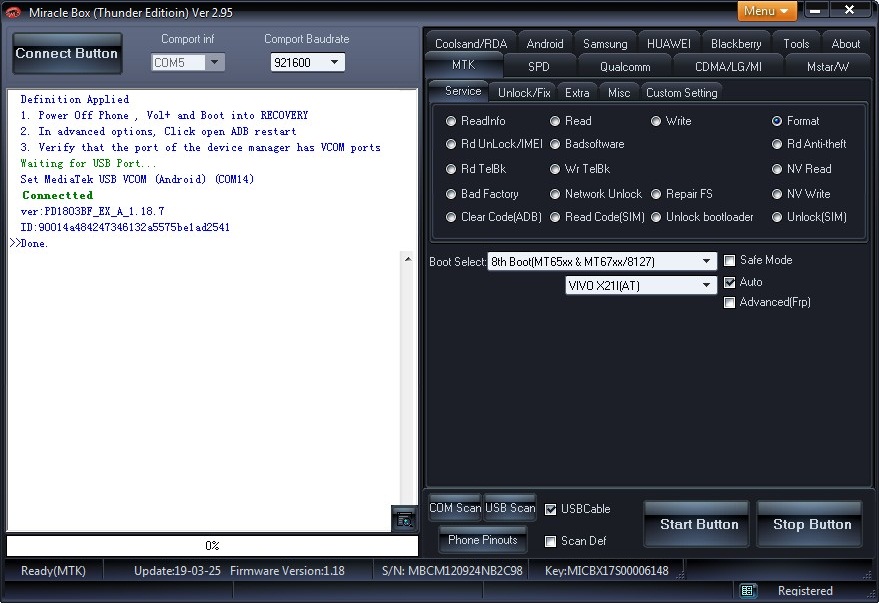Click the Connected log line
Image resolution: width=879 pixels, height=603 pixels.
tap(57, 195)
